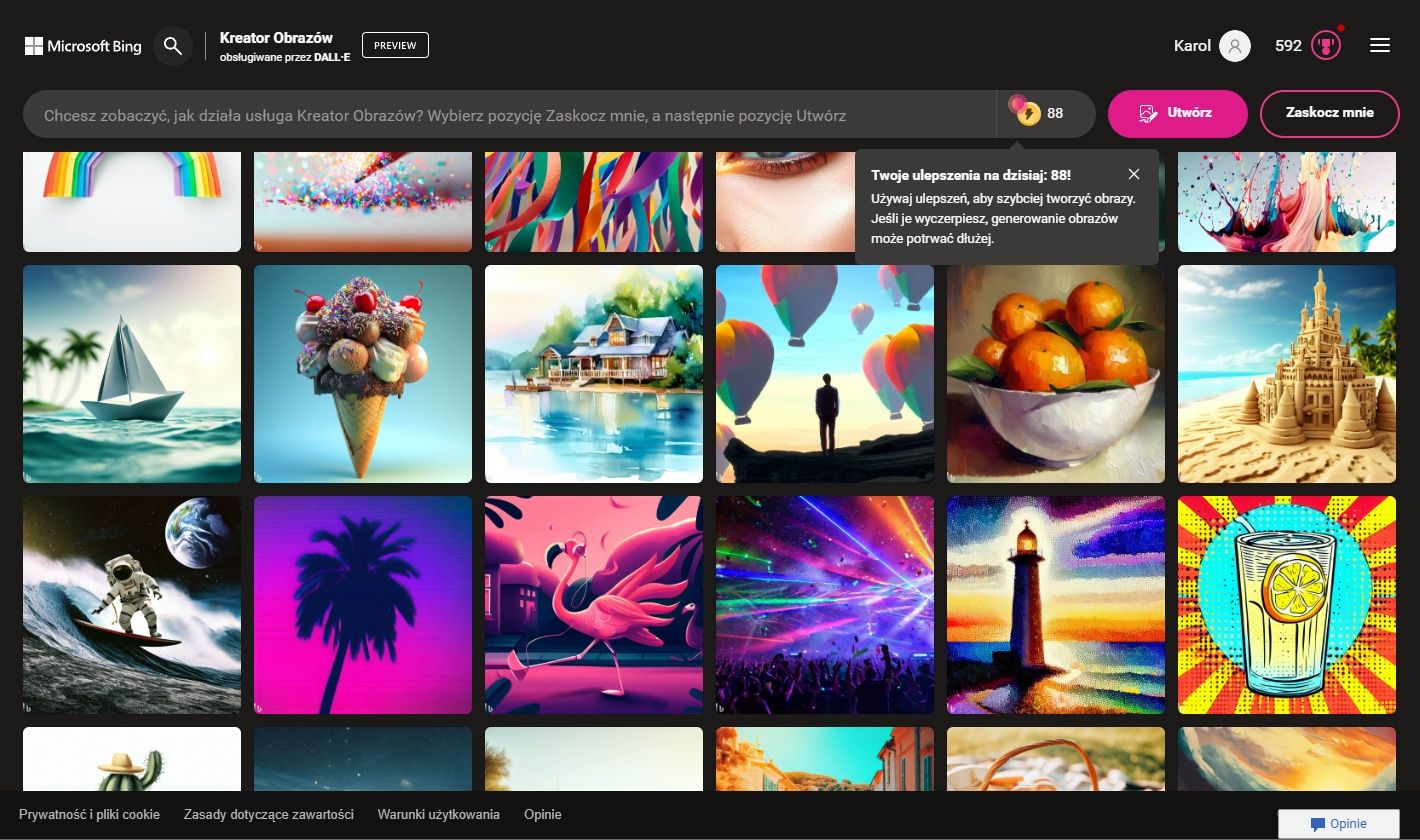The height and width of the screenshot is (840, 1420).
Task: Click the boosts lightning coin icon
Action: (1026, 112)
